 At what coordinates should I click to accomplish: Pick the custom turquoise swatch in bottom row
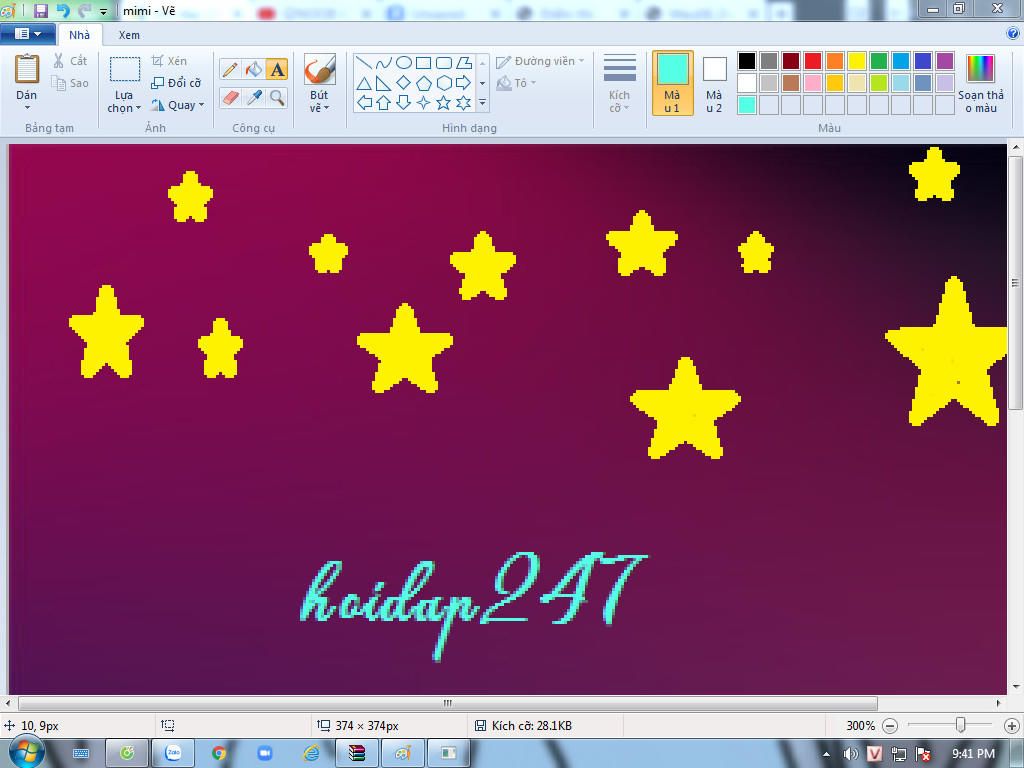[x=747, y=104]
